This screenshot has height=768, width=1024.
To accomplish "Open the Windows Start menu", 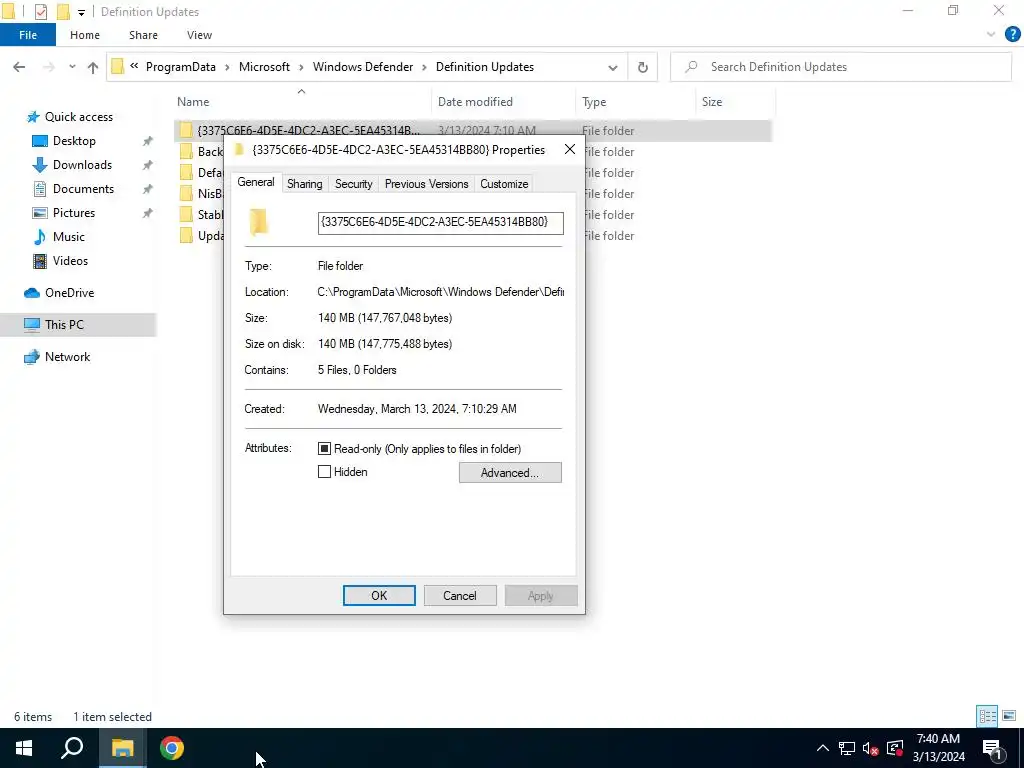I will (x=24, y=748).
